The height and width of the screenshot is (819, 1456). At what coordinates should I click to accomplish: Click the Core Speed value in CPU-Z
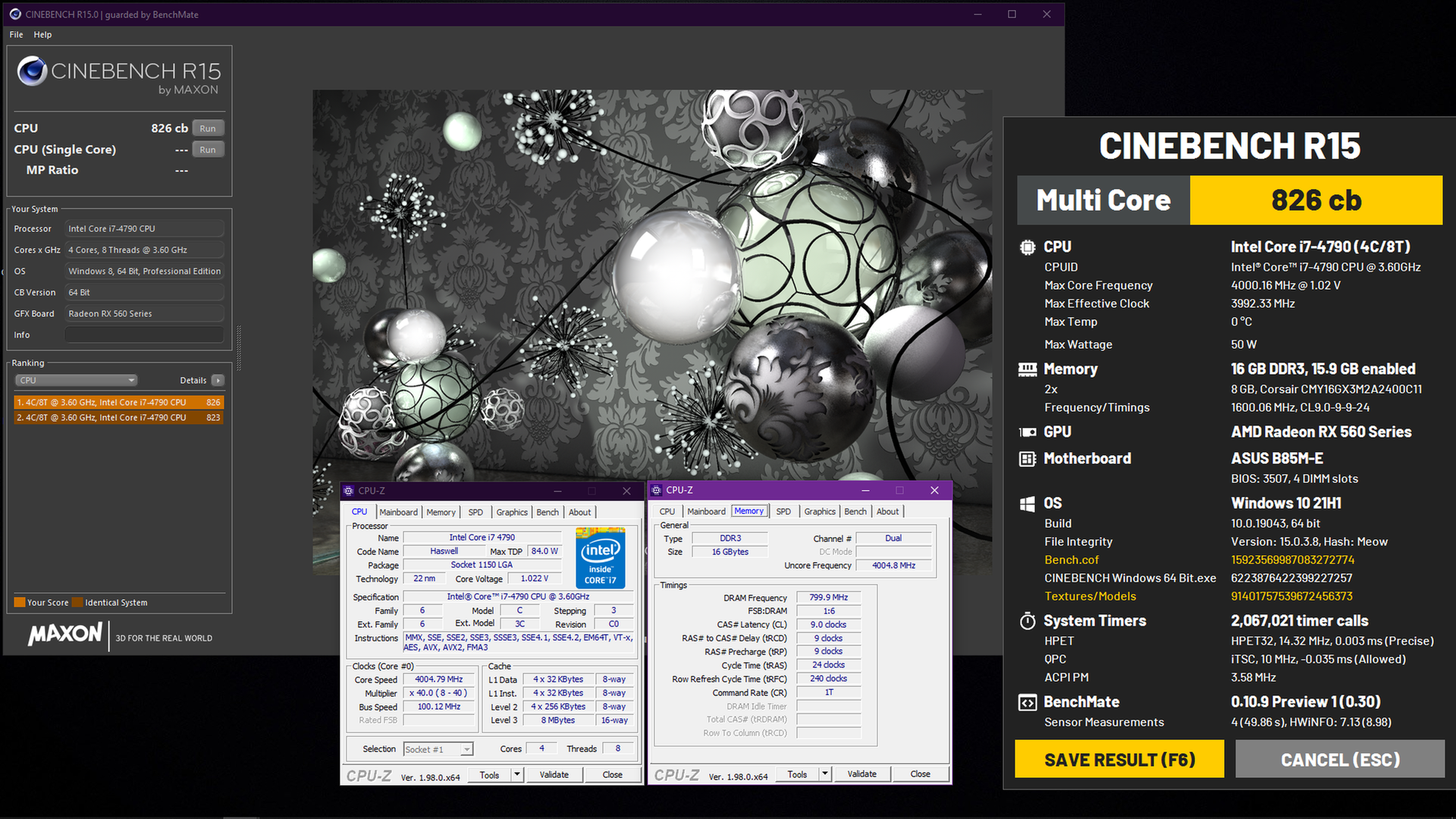(439, 680)
